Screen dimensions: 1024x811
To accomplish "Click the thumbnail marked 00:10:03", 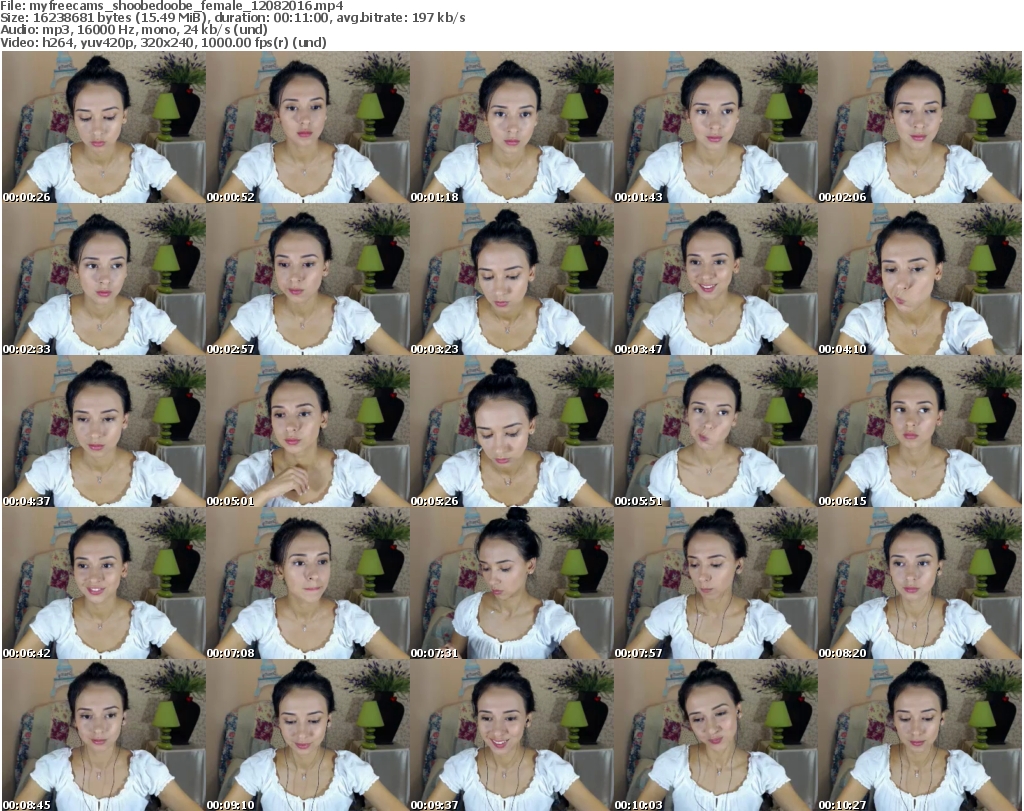I will coord(715,735).
